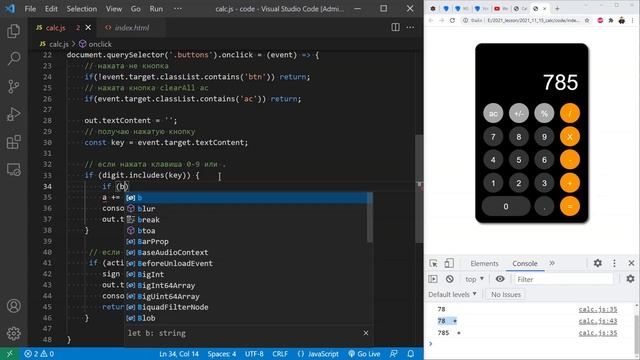640x360 pixels.
Task: Open a new Chrome tab
Action: pos(557,8)
